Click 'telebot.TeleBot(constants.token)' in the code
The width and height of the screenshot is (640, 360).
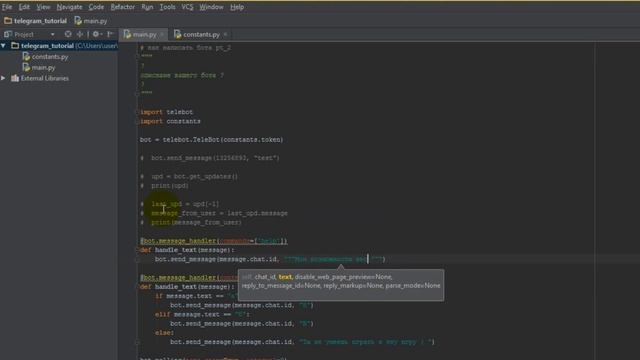223,140
